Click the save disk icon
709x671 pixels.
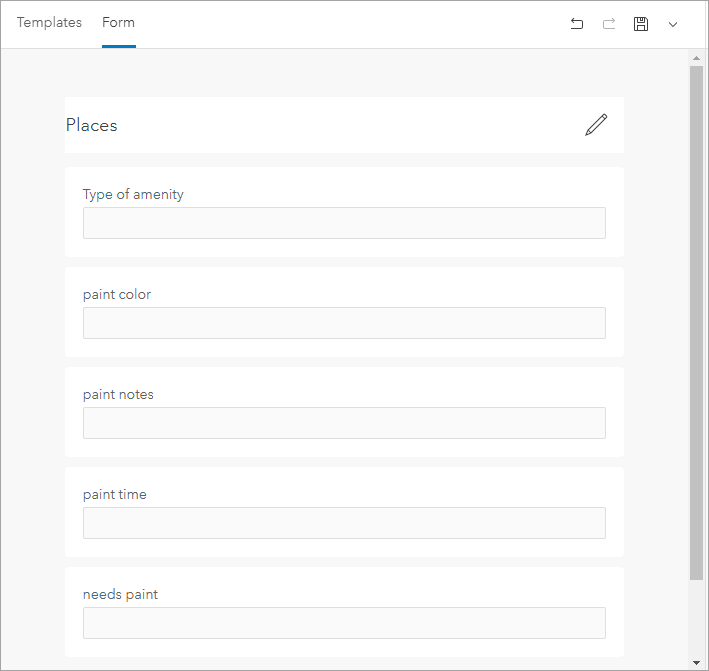point(641,24)
